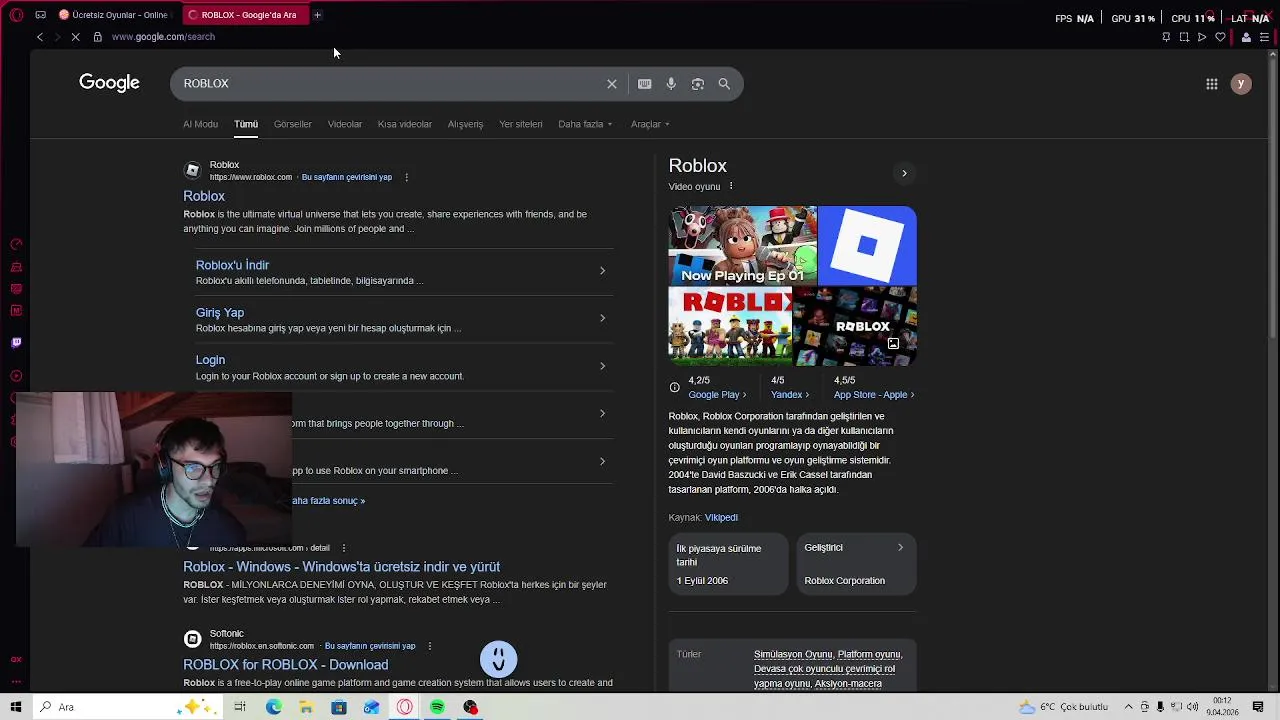The width and height of the screenshot is (1280, 720).
Task: Expand the Geliştirici Roblox Corporation card
Action: (x=855, y=564)
